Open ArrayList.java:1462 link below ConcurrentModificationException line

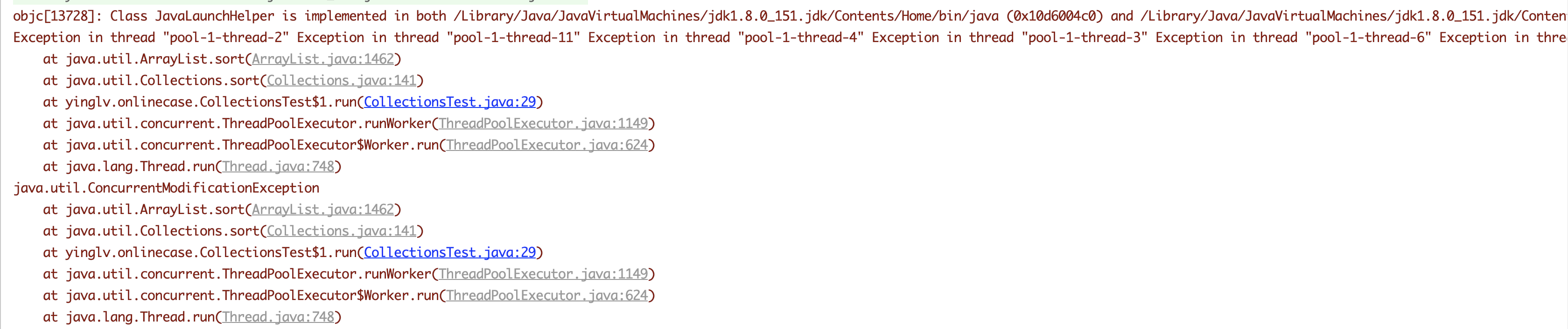(x=322, y=209)
